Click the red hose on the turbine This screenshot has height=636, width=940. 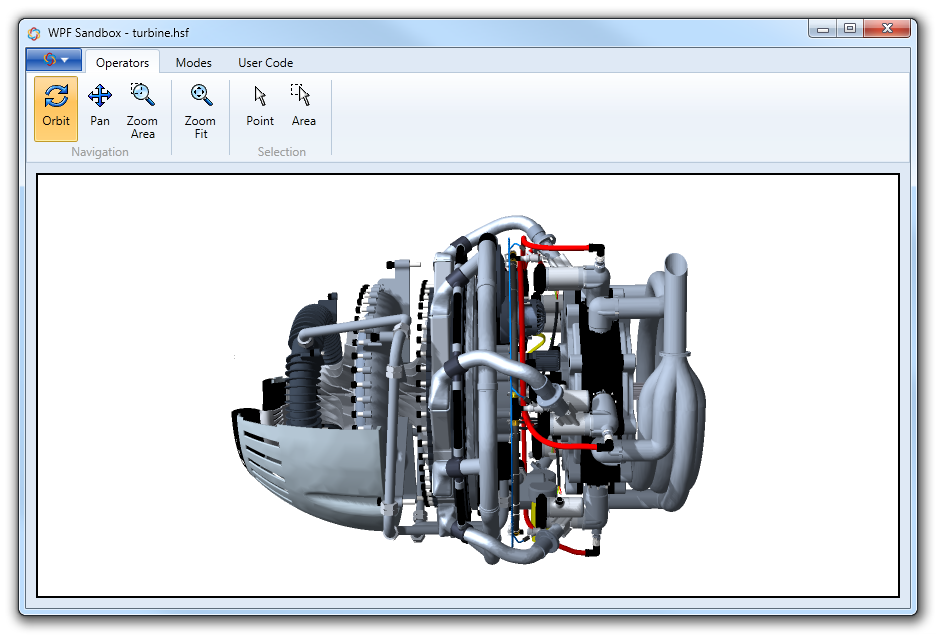pos(560,245)
